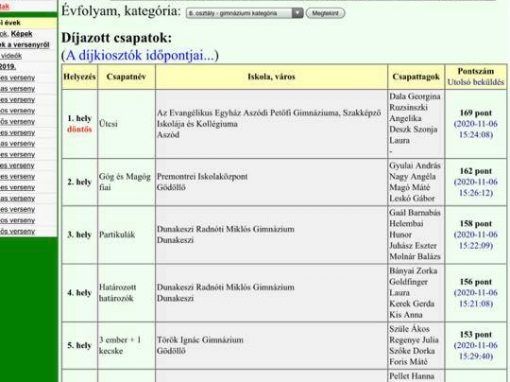Click the 15:29:40 submission timestamp
Image resolution: width=510 pixels, height=382 pixels.
coord(476,356)
